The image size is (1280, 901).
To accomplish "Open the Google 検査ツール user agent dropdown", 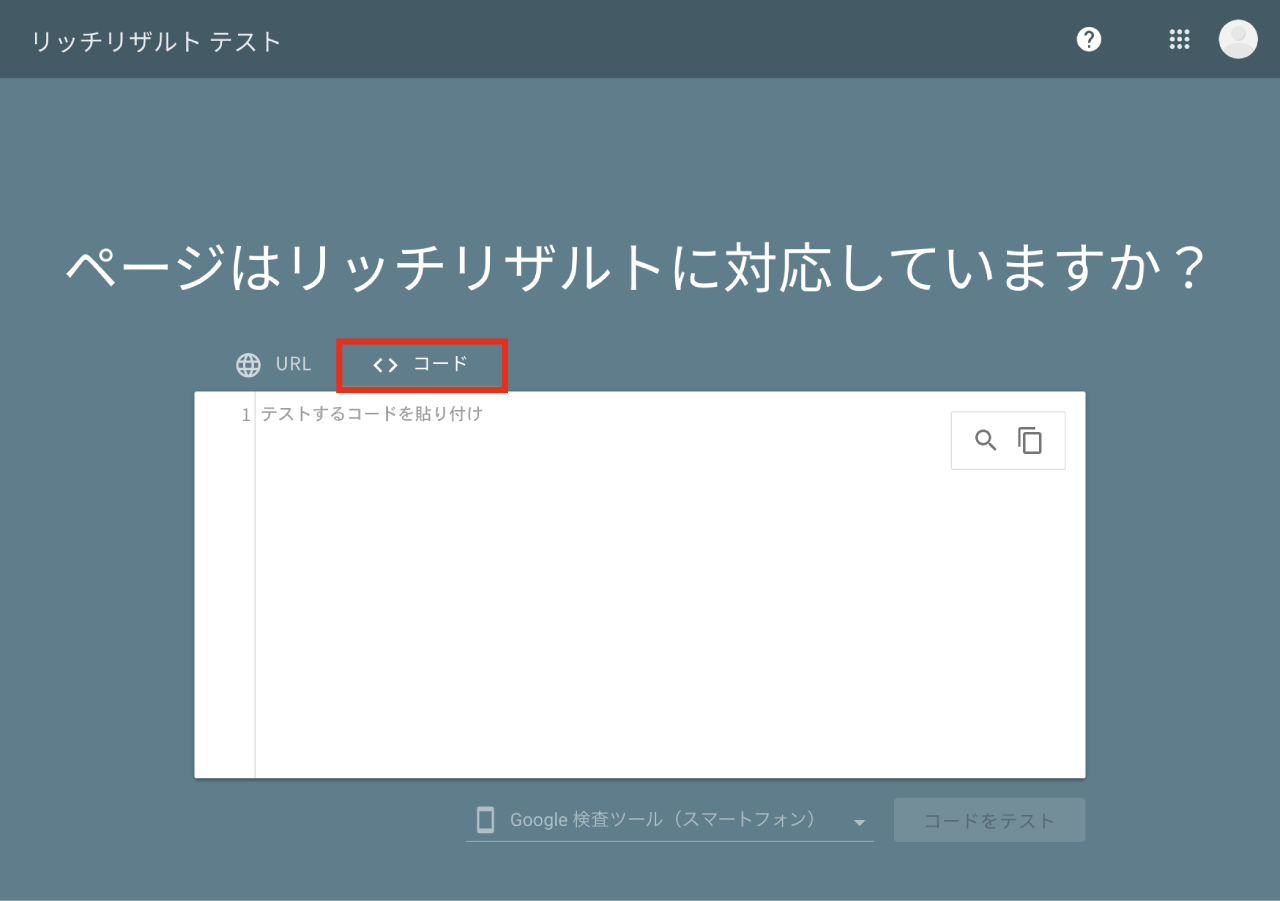I will 670,820.
